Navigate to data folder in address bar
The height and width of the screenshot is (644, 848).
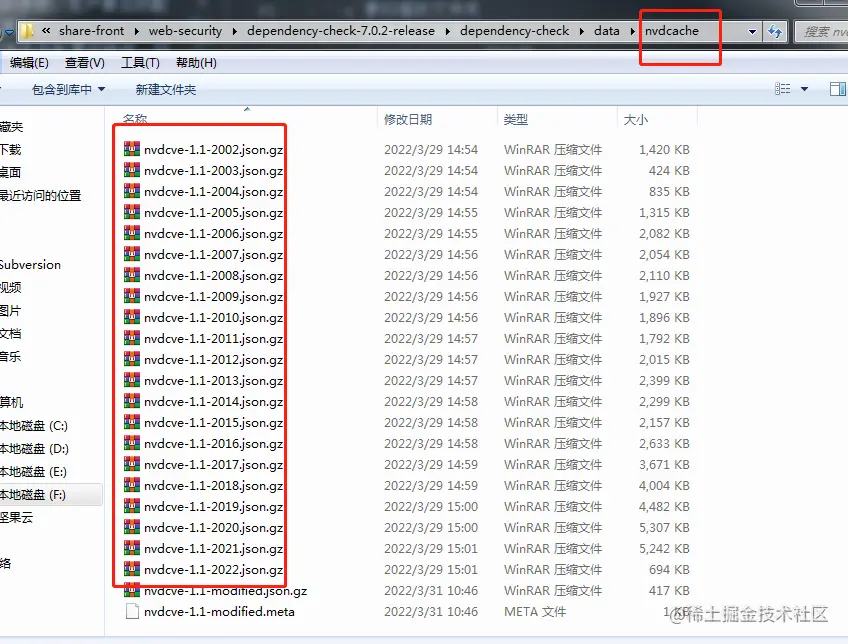pos(607,31)
